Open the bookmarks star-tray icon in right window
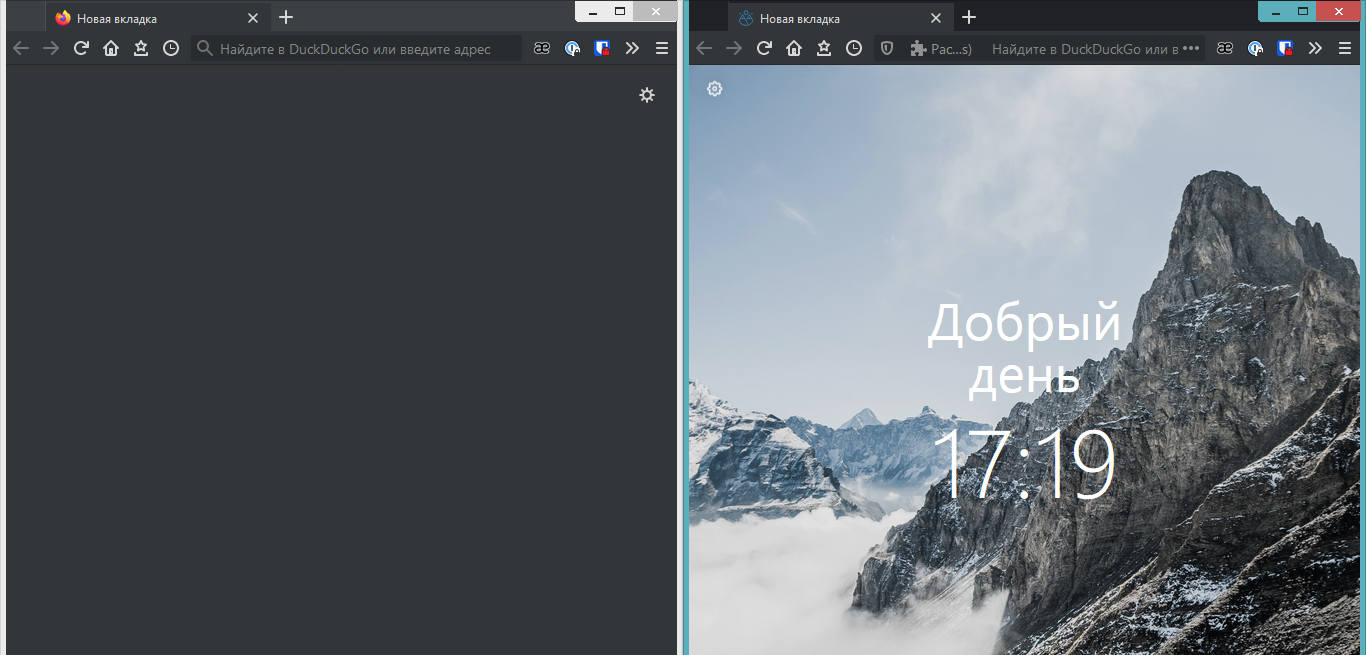 [824, 48]
